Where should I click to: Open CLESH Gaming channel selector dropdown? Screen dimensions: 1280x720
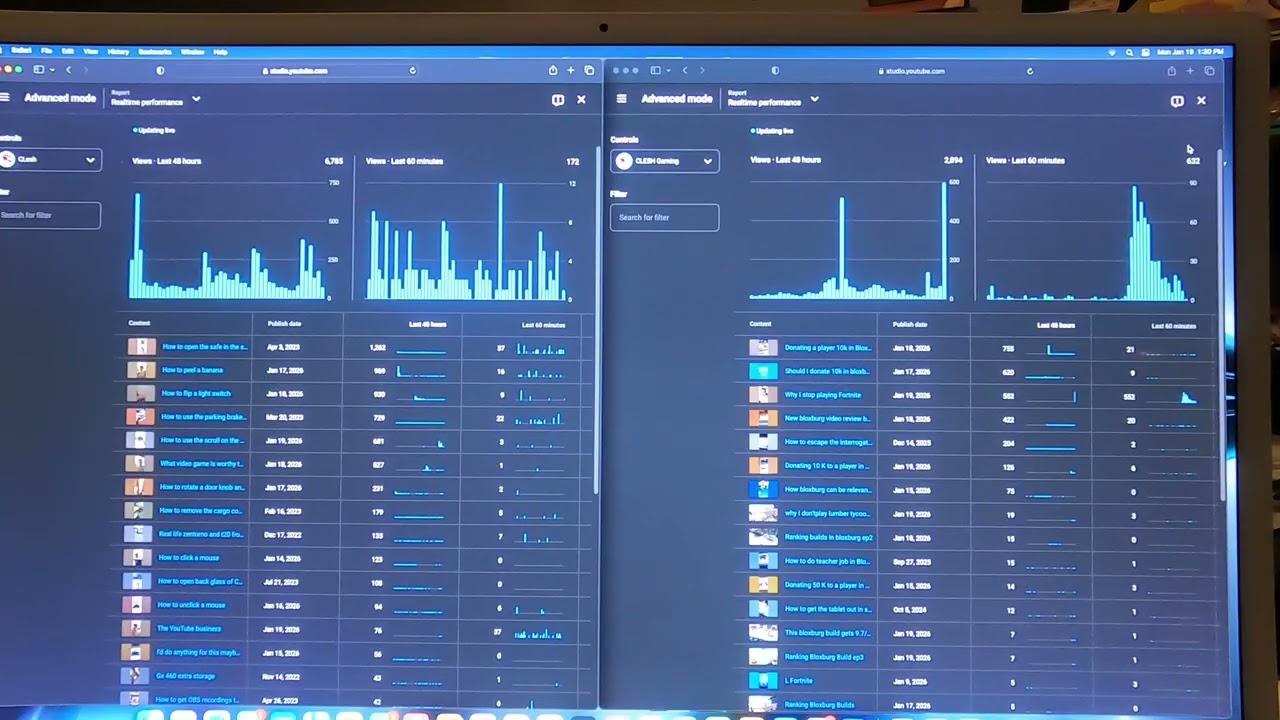(x=664, y=161)
